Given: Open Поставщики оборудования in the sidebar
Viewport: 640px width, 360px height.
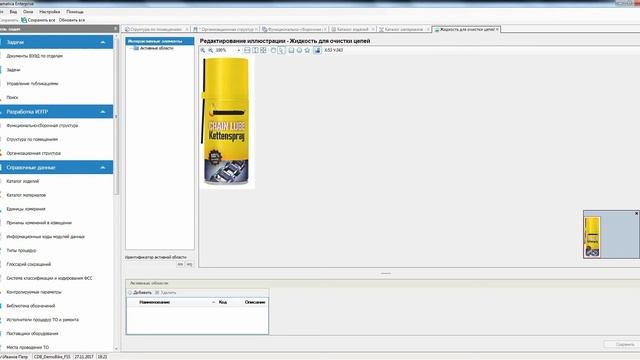Looking at the screenshot, I should [32, 334].
